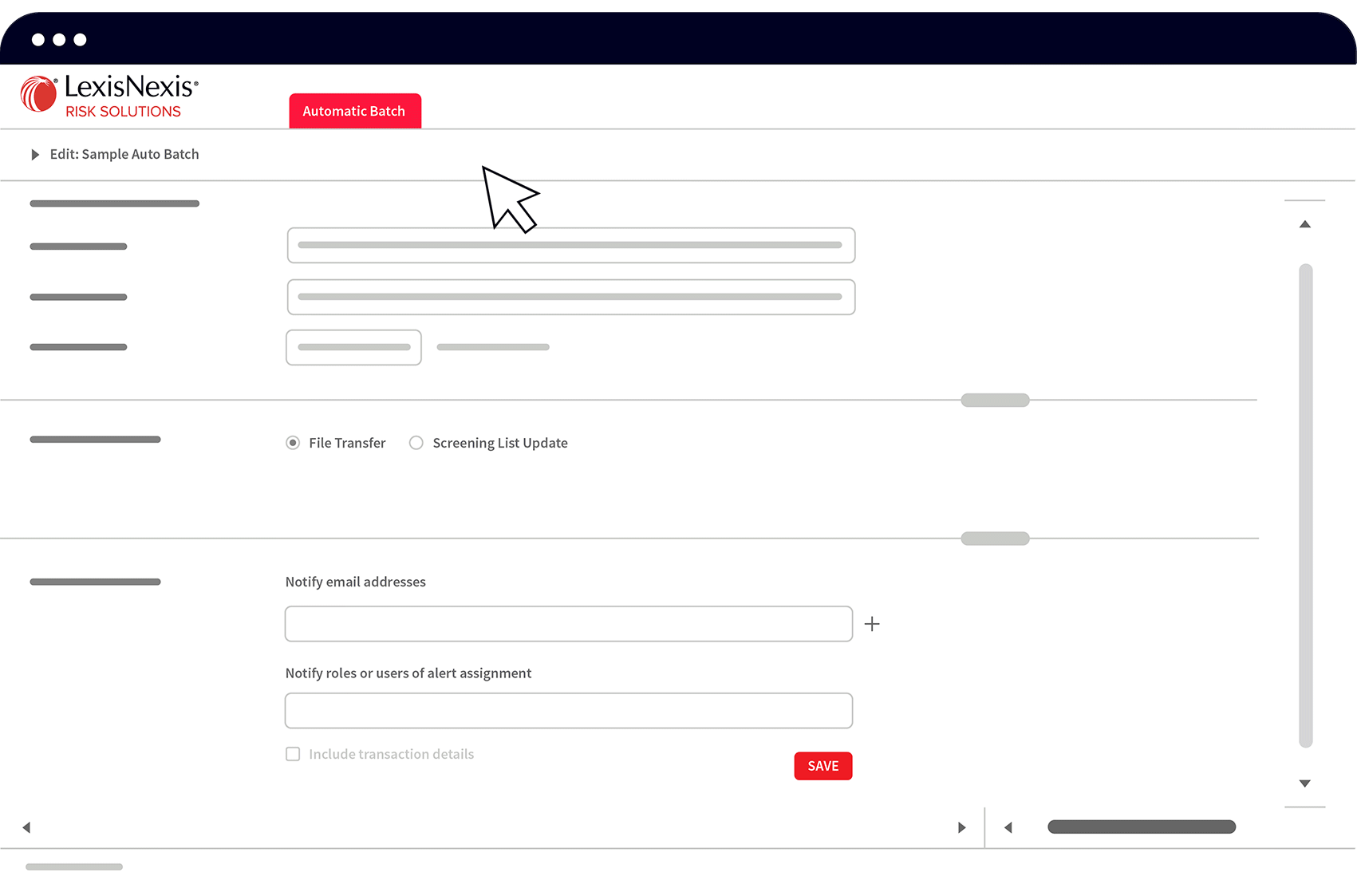Expand the Edit: Sample Auto Batch section
This screenshot has height=896, width=1357.
tap(35, 155)
